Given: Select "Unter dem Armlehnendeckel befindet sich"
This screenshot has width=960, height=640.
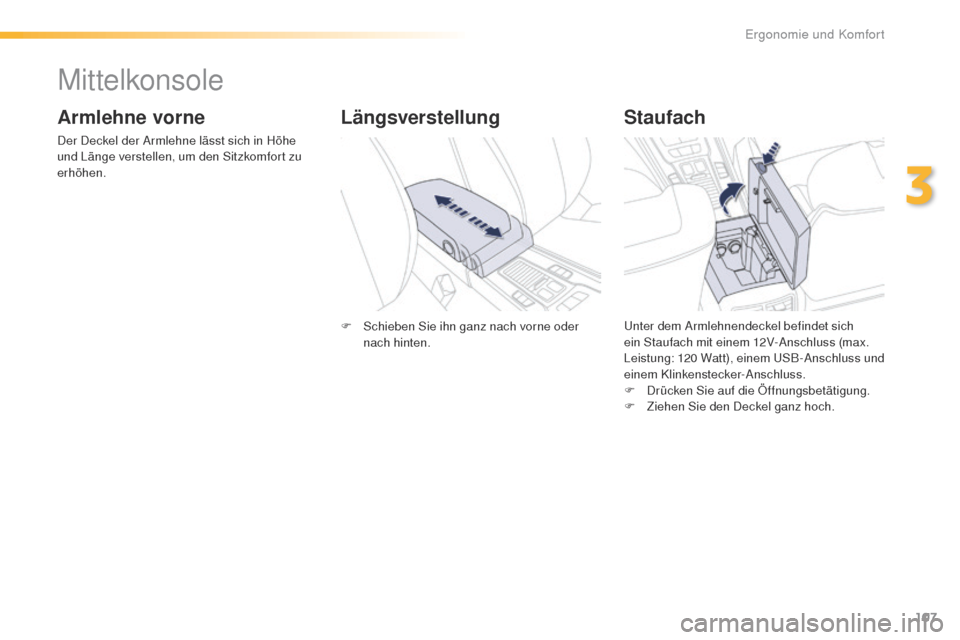Looking at the screenshot, I should point(738,326).
